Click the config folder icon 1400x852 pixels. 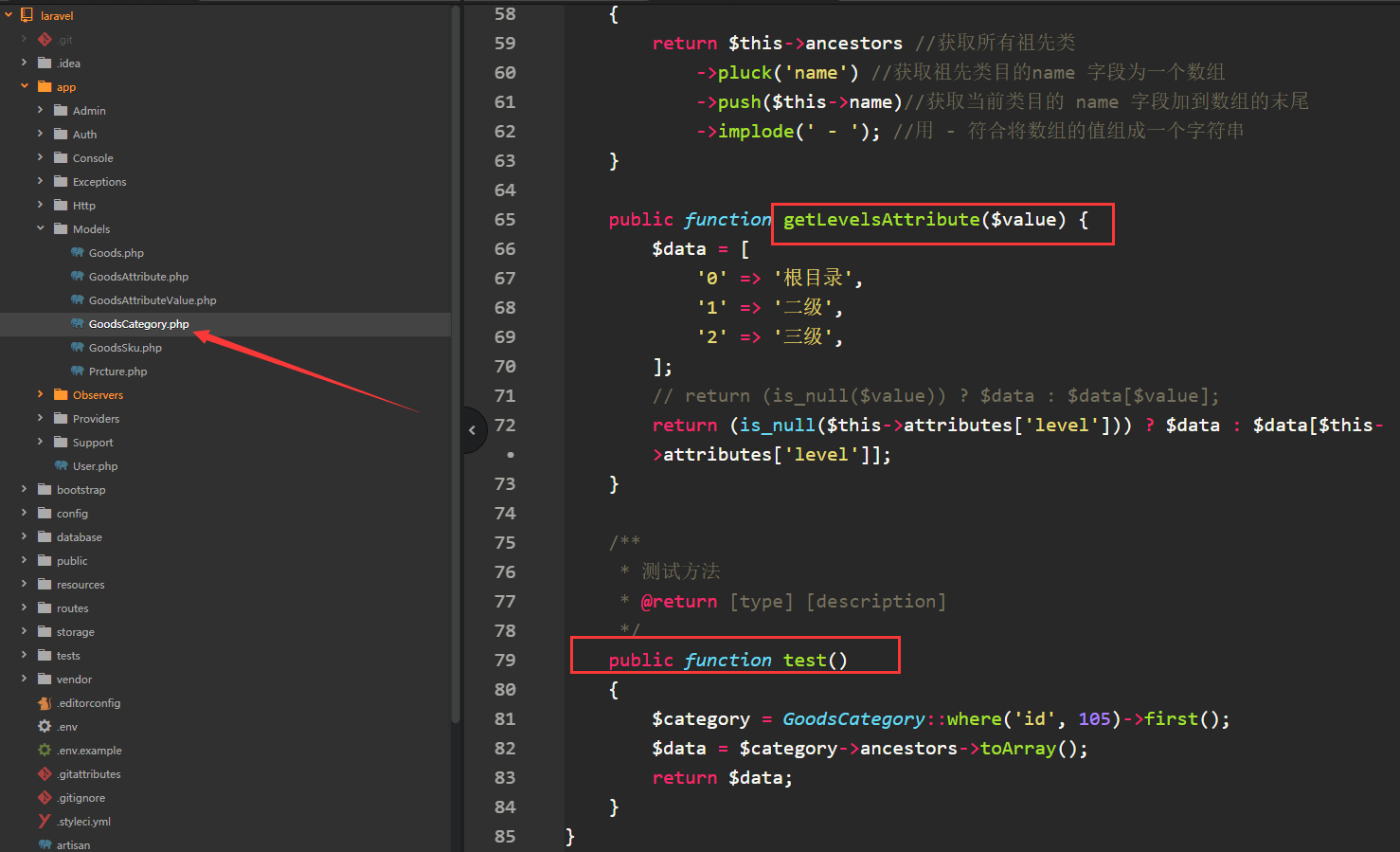45,513
